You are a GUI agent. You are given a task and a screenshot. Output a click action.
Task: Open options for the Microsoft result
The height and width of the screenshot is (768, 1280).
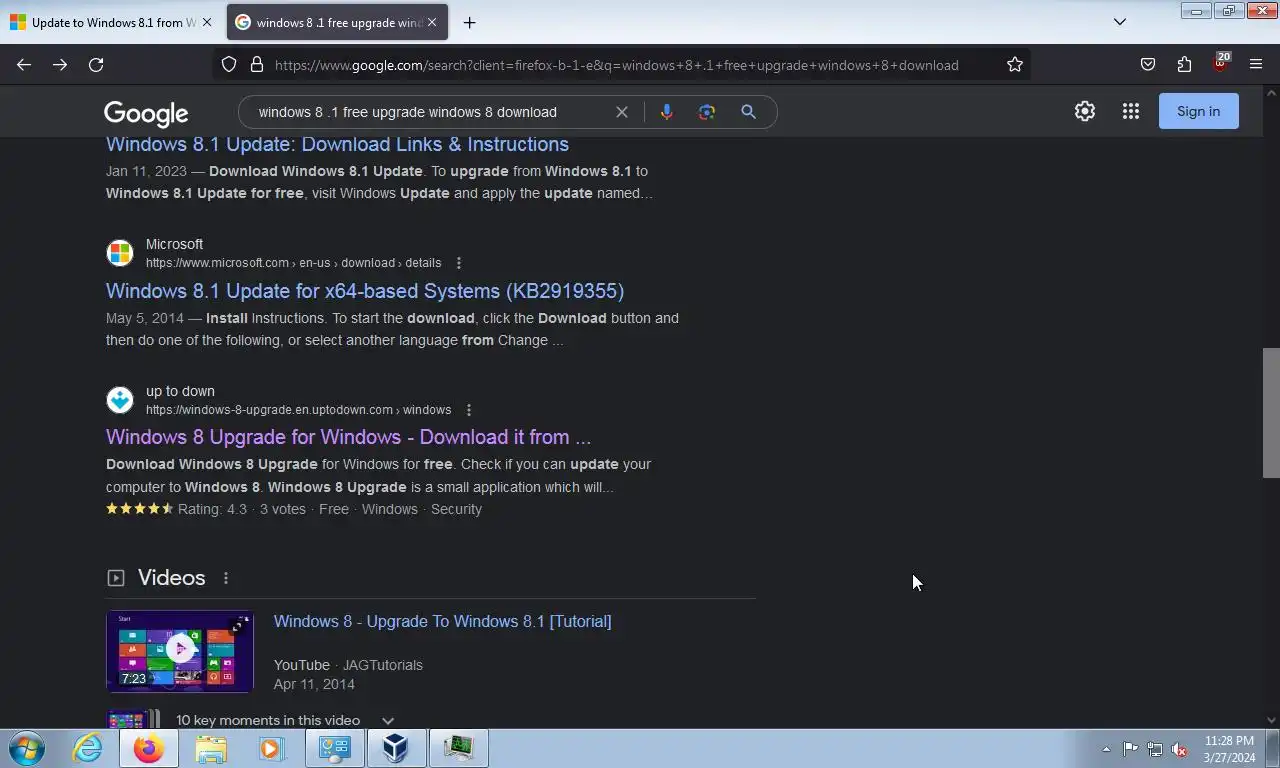pyautogui.click(x=459, y=263)
